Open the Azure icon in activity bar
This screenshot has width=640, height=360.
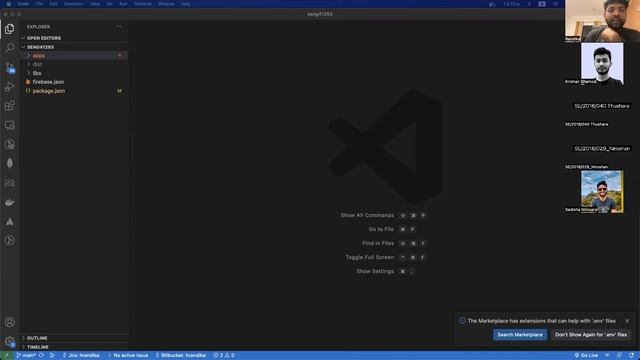click(9, 221)
